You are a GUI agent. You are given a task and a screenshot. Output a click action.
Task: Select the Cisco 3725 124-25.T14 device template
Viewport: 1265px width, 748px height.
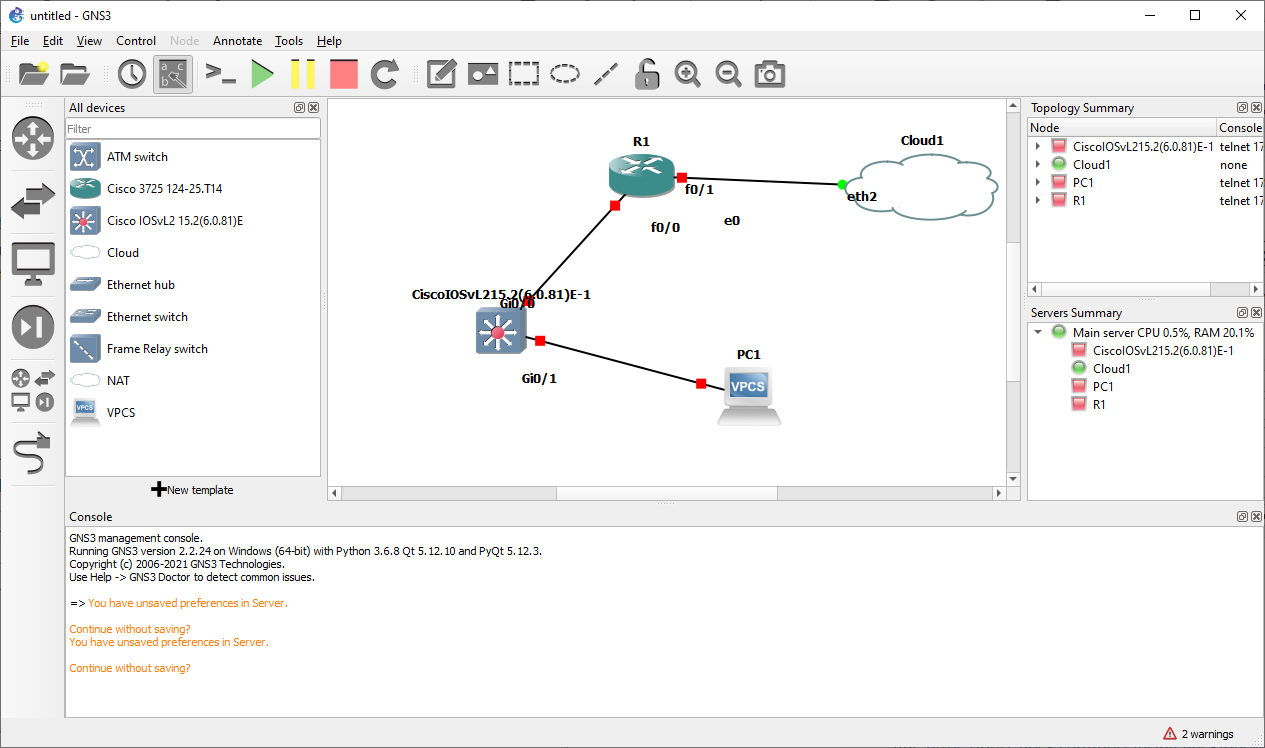click(x=193, y=189)
